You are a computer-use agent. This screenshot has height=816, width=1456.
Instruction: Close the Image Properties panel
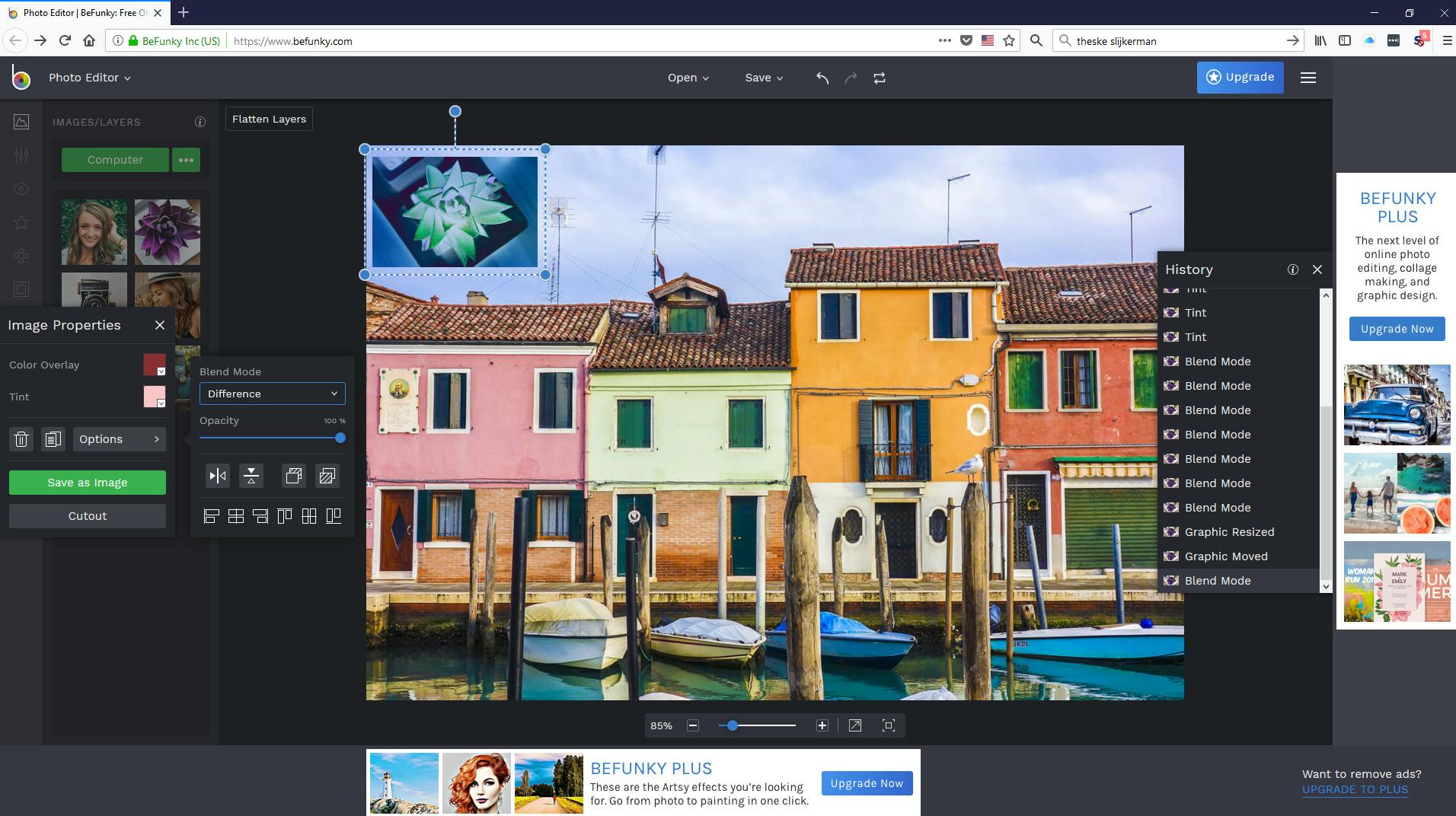[160, 325]
